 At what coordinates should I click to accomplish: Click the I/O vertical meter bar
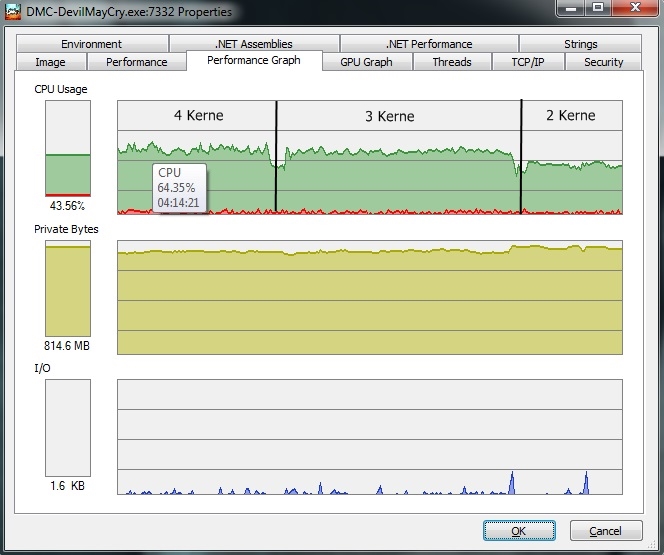[x=68, y=428]
